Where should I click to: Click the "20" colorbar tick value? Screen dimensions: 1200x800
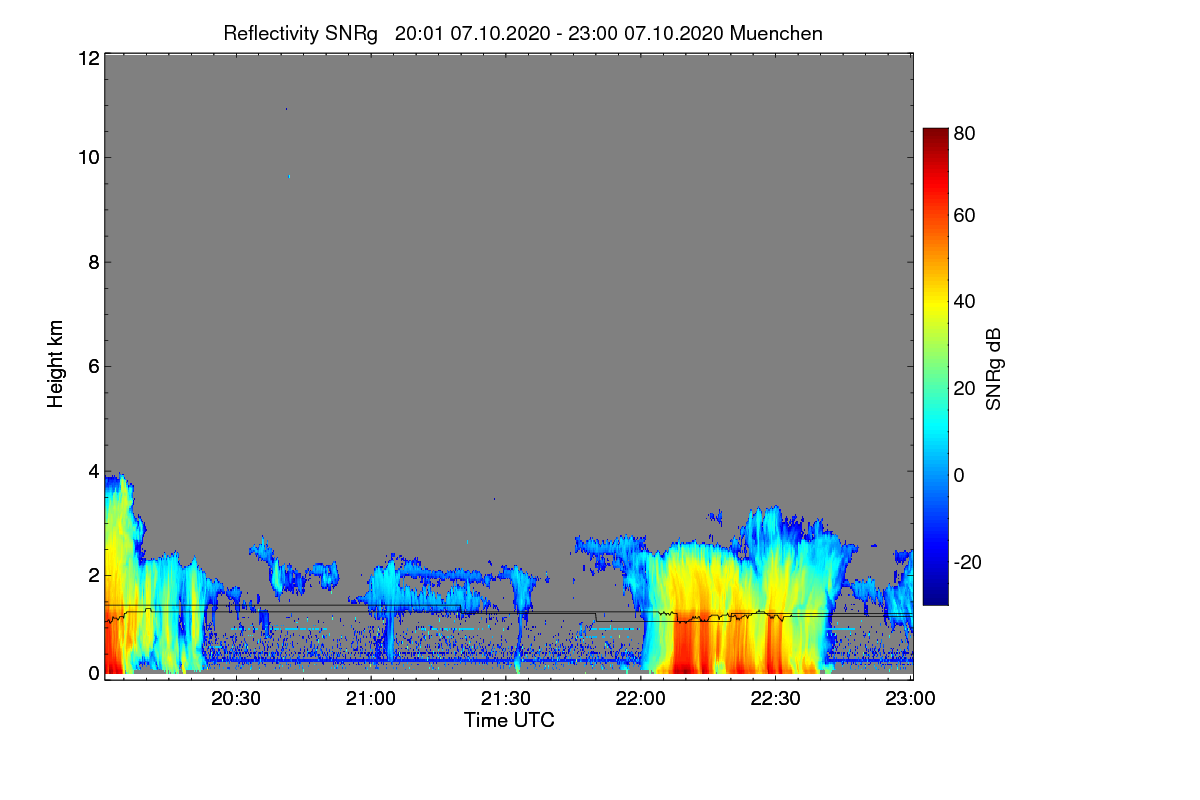click(x=965, y=389)
